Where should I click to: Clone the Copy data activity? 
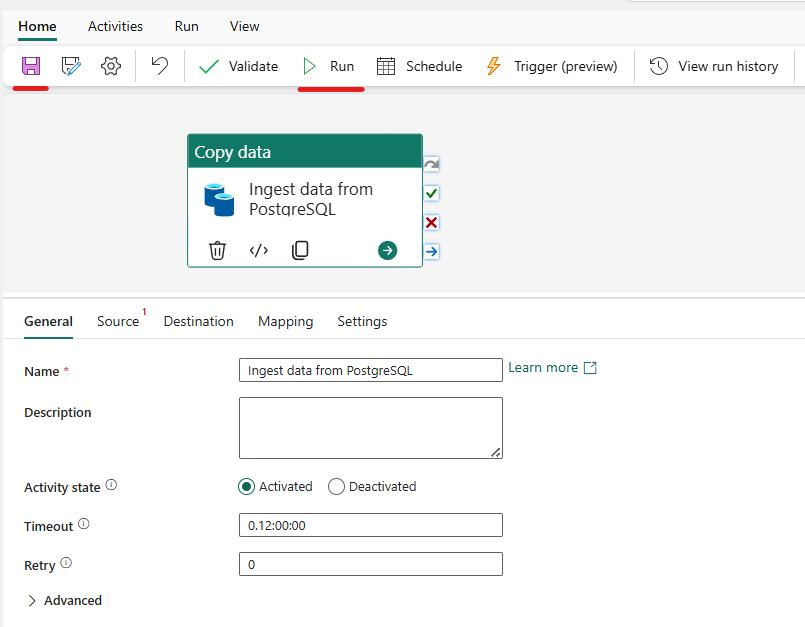pyautogui.click(x=300, y=251)
